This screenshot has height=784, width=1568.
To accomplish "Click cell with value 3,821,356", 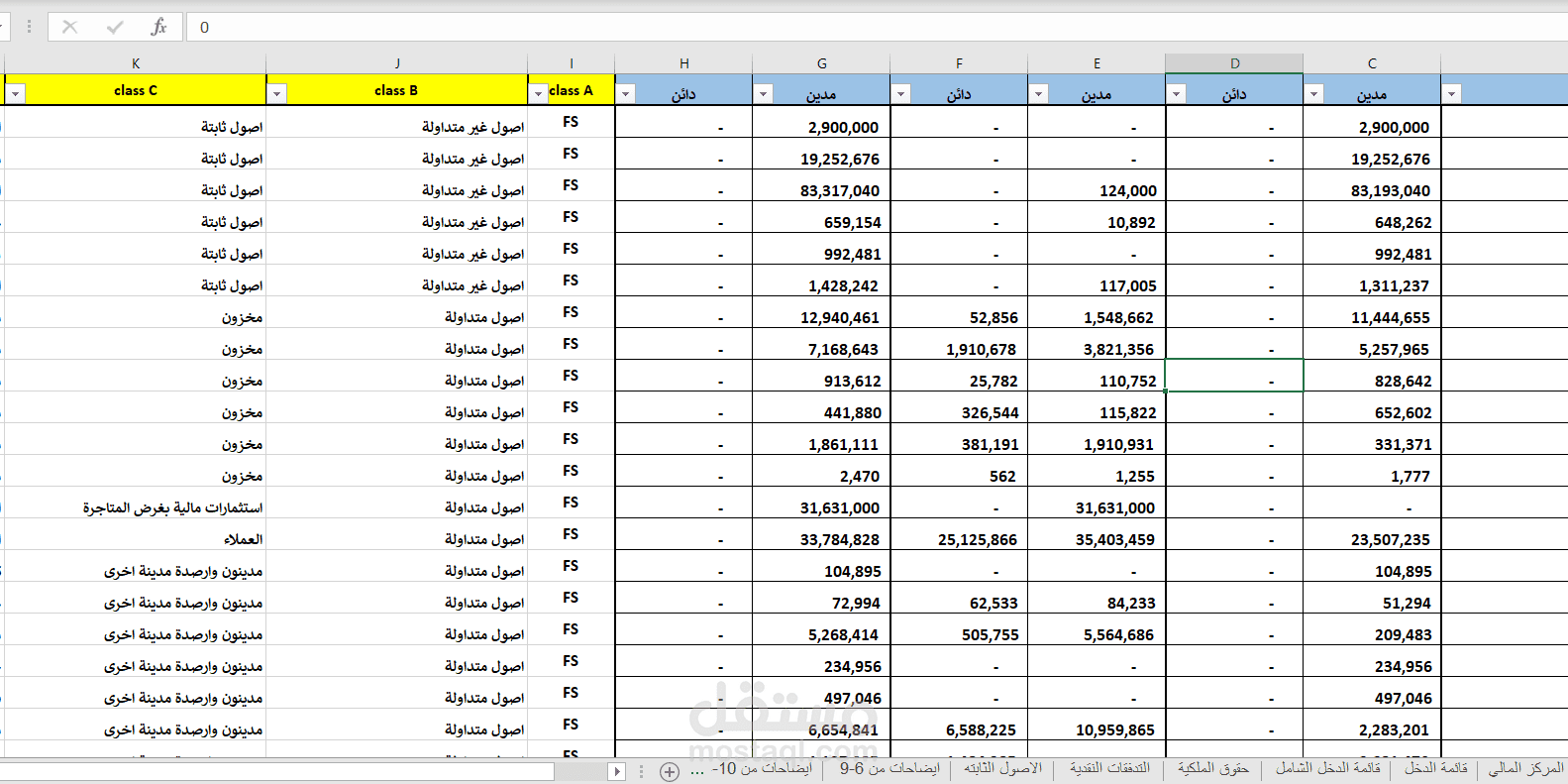I will coord(1098,345).
